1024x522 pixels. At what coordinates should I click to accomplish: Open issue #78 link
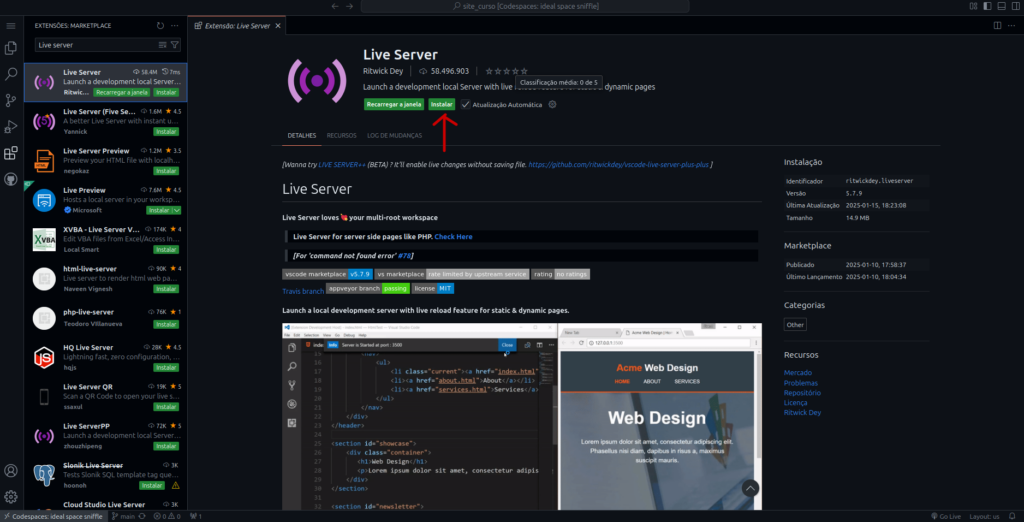(404, 255)
